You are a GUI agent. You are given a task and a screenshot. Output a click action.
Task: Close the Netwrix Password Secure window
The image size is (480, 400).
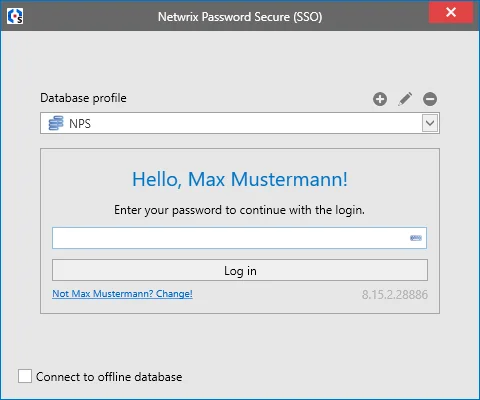click(x=451, y=12)
